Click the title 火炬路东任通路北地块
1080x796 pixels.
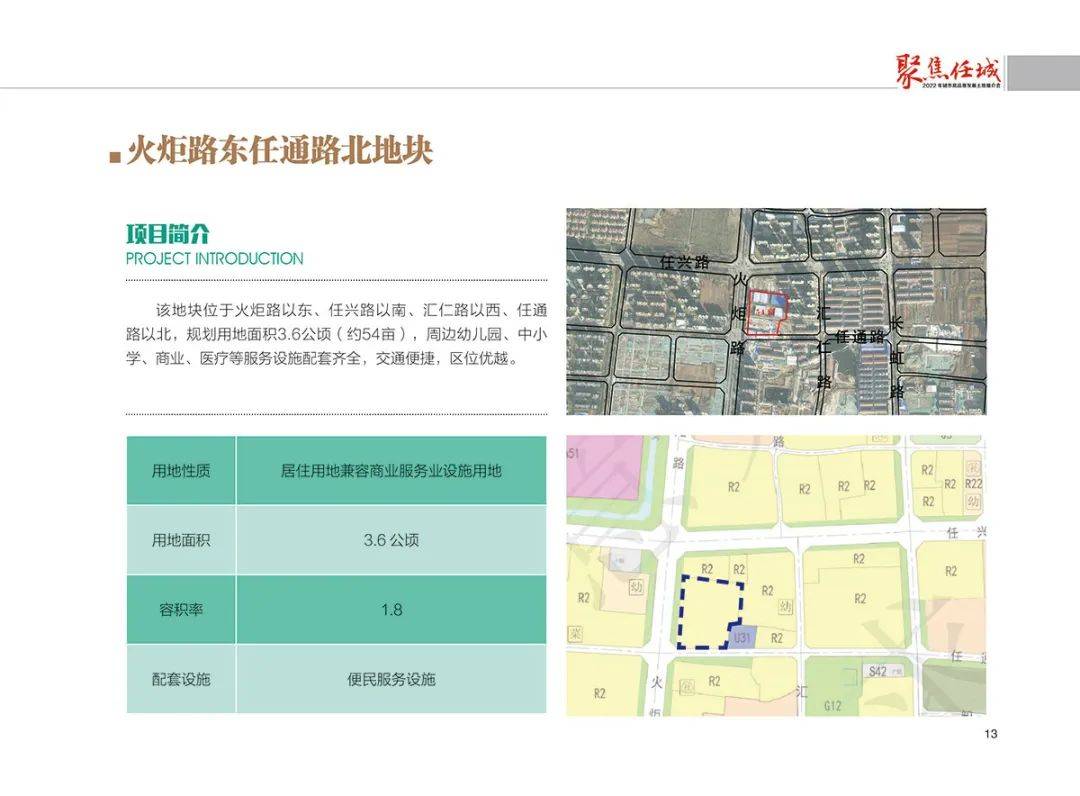(x=280, y=150)
